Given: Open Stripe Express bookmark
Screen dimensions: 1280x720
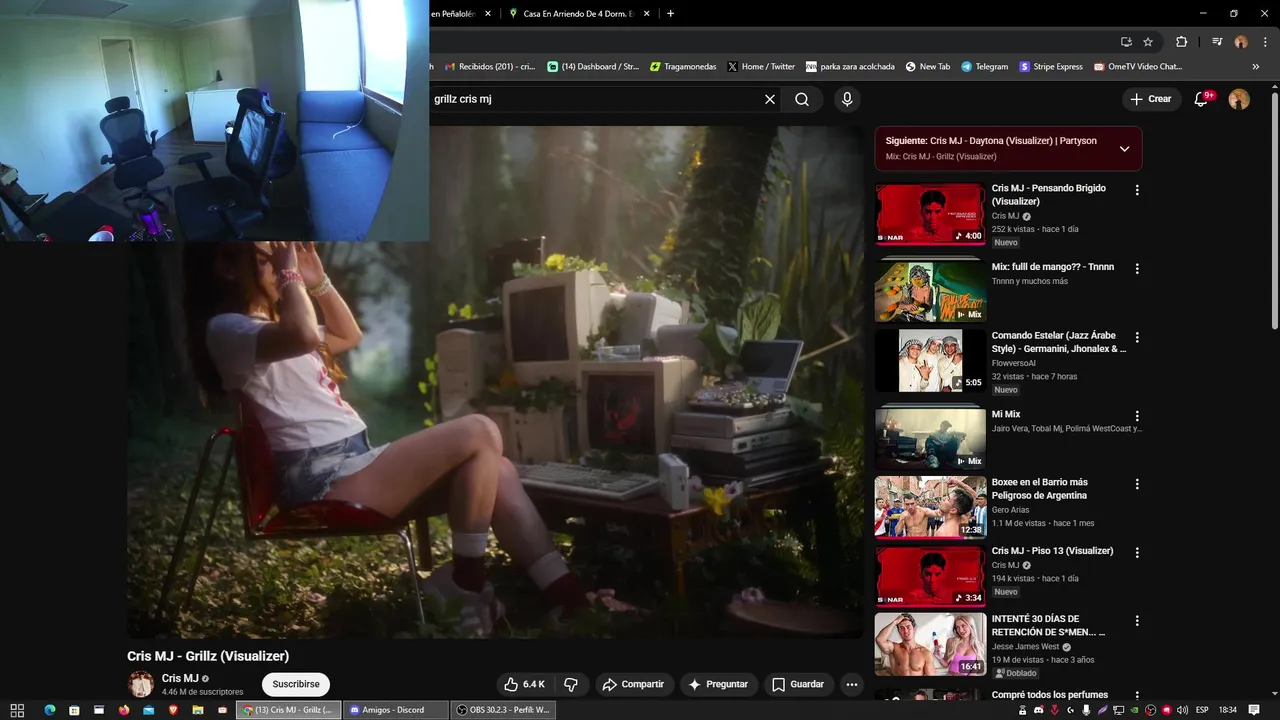Looking at the screenshot, I should [1051, 67].
